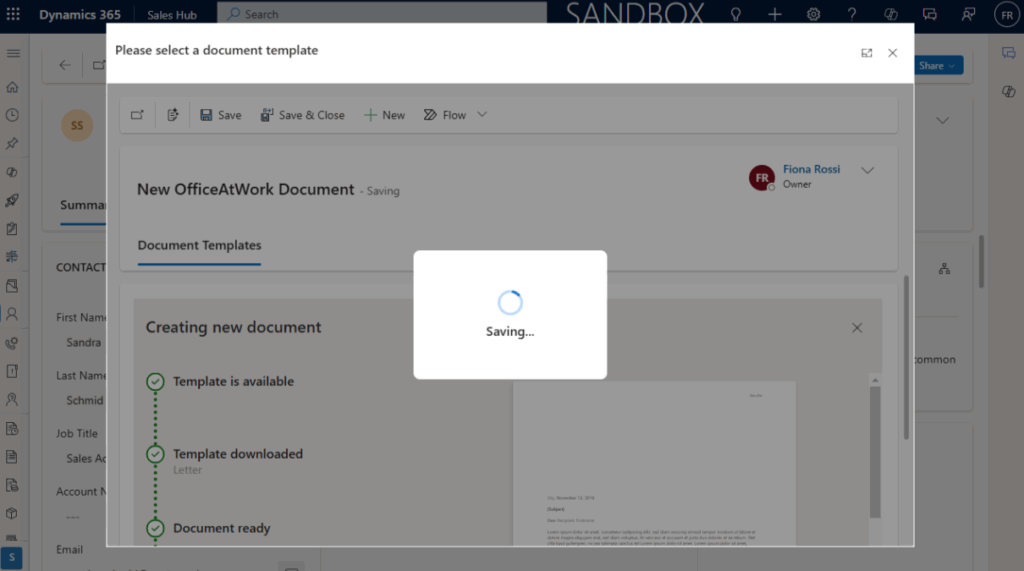
Task: Open Settings gear in top bar
Action: (814, 14)
